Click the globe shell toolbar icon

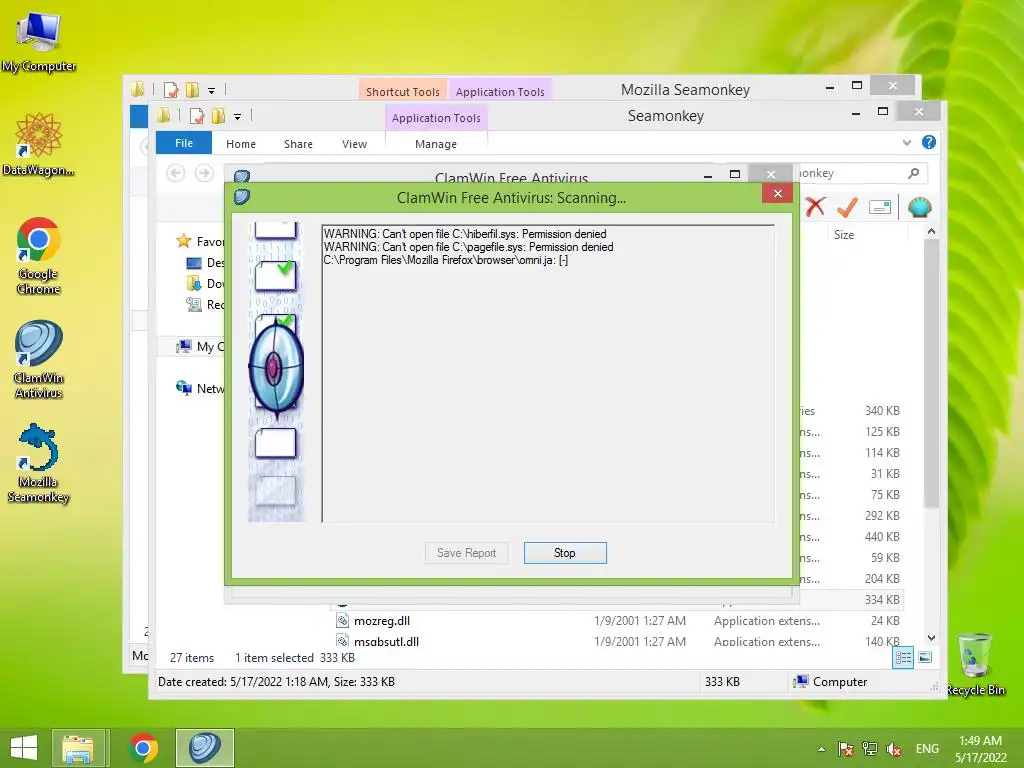pos(920,208)
